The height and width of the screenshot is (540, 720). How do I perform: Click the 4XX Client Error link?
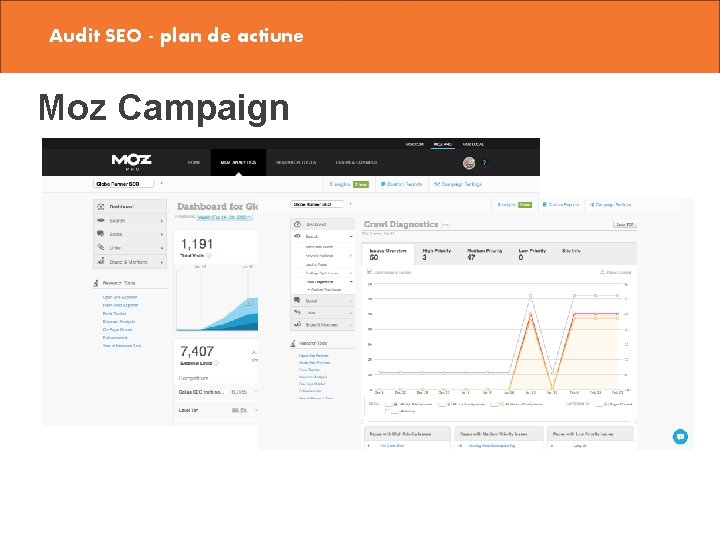[x=392, y=445]
